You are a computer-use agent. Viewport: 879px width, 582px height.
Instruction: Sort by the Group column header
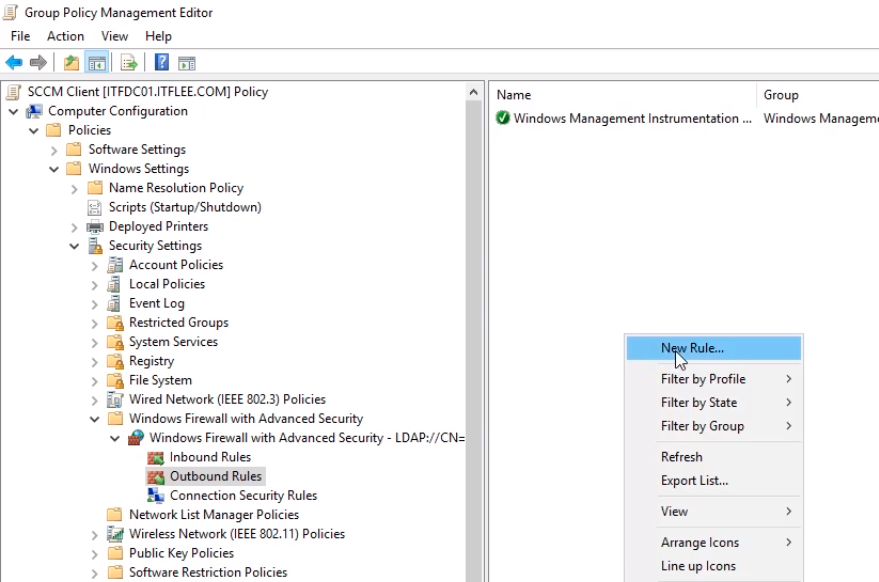pyautogui.click(x=818, y=95)
